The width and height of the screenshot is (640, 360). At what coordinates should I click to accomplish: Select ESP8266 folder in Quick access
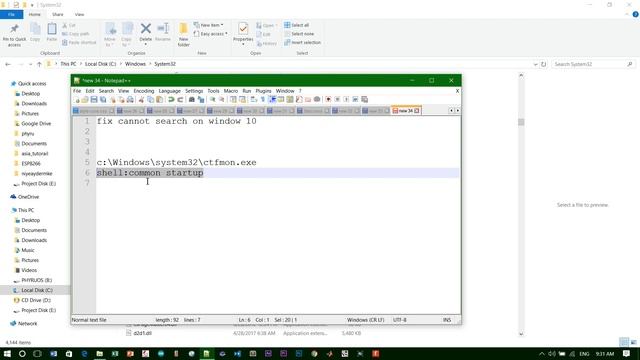[x=31, y=164]
